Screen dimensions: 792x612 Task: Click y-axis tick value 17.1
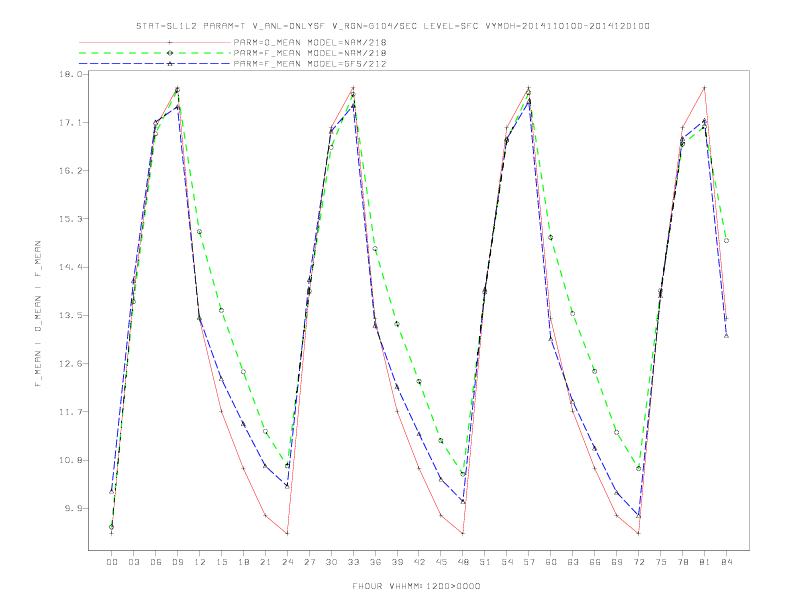[x=70, y=123]
